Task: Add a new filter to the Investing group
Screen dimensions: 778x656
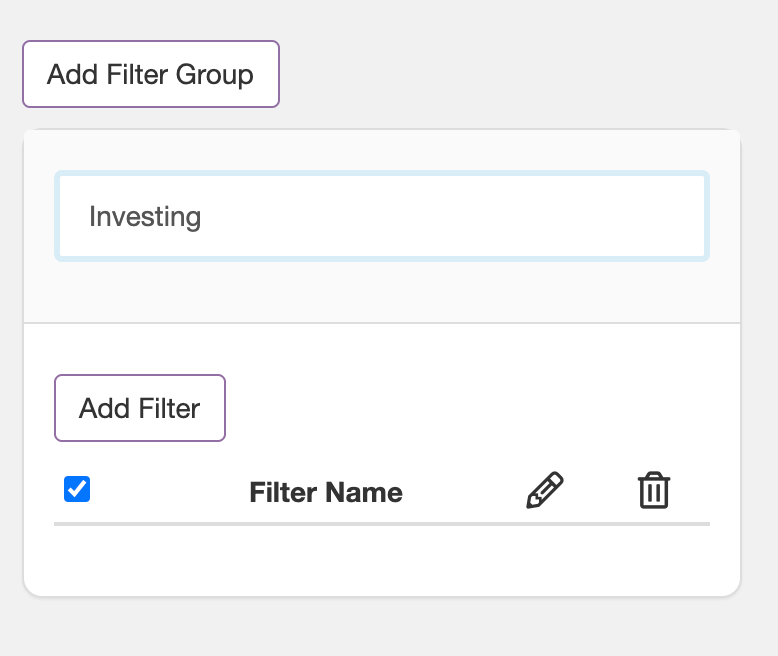Action: pyautogui.click(x=140, y=408)
